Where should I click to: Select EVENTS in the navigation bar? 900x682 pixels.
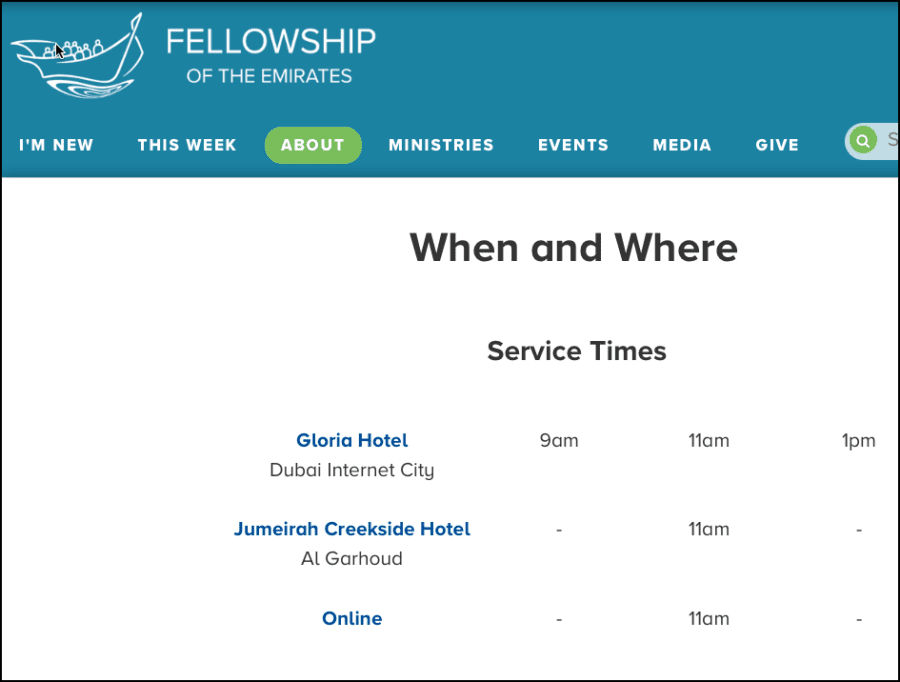(x=573, y=145)
